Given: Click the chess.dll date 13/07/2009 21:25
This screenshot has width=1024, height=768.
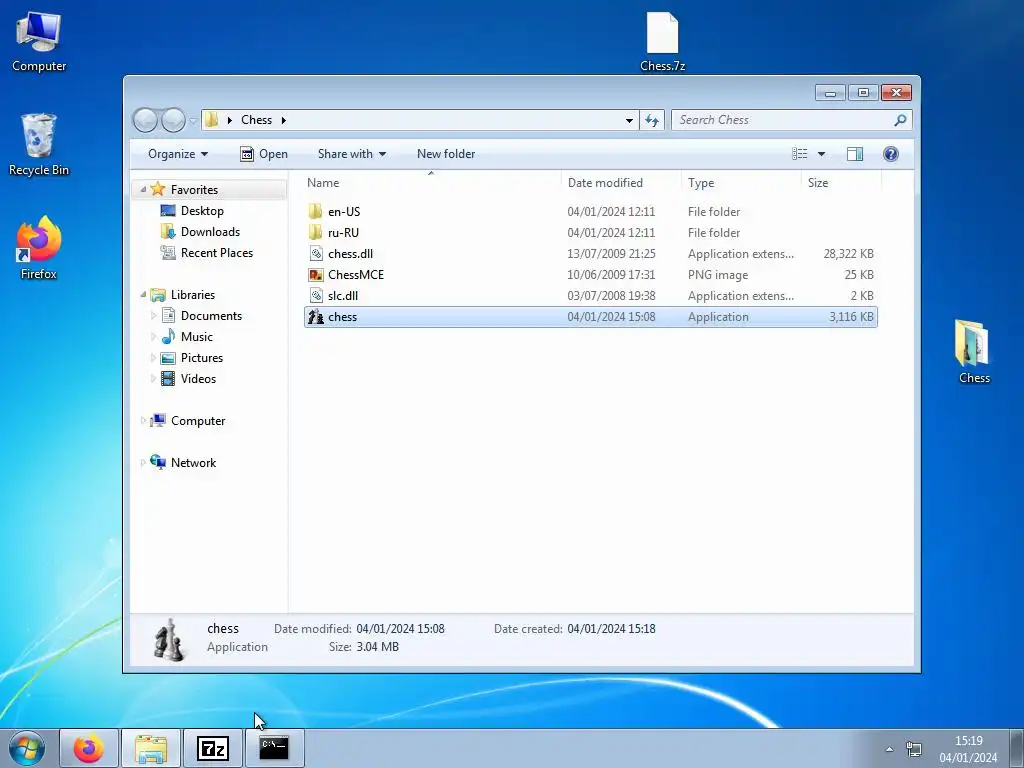Looking at the screenshot, I should [x=611, y=253].
